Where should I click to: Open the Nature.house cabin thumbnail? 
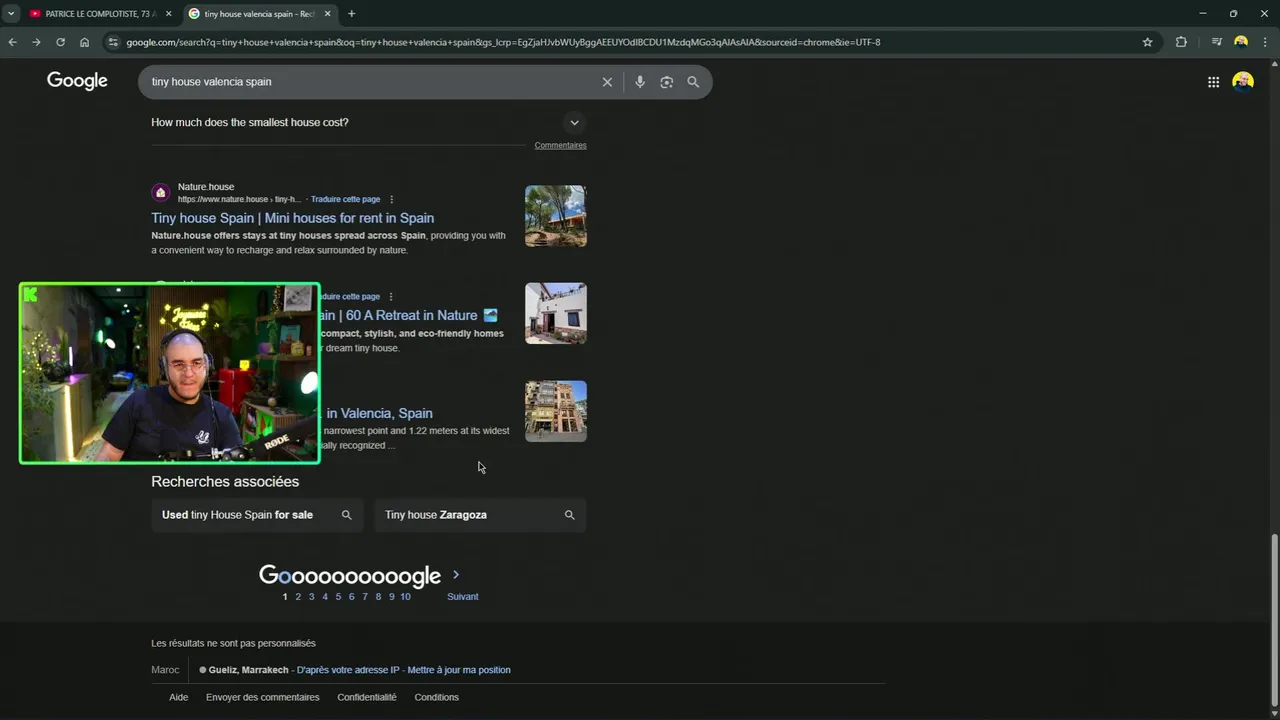(556, 216)
